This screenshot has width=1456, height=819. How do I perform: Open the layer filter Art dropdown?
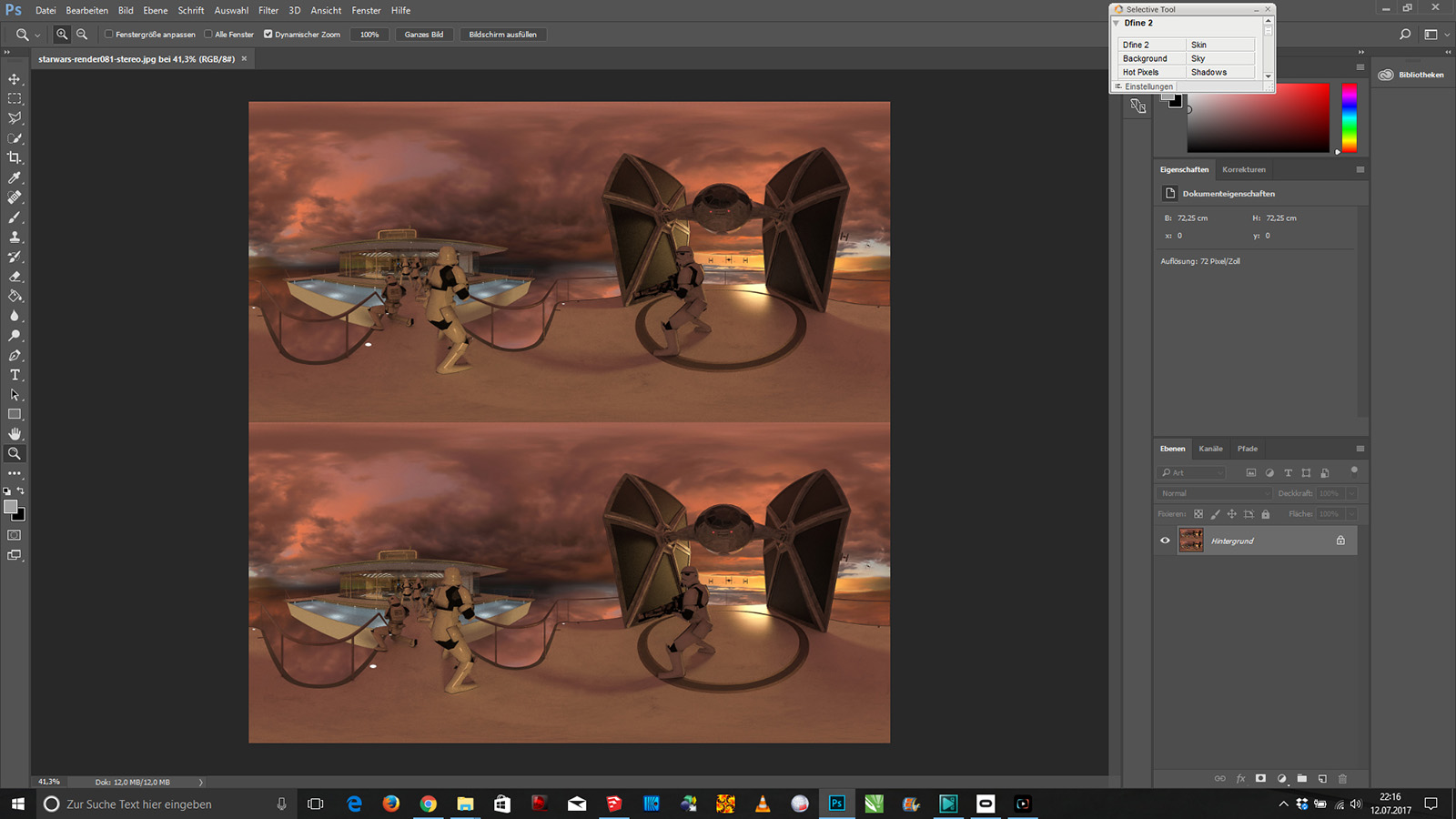[1192, 473]
